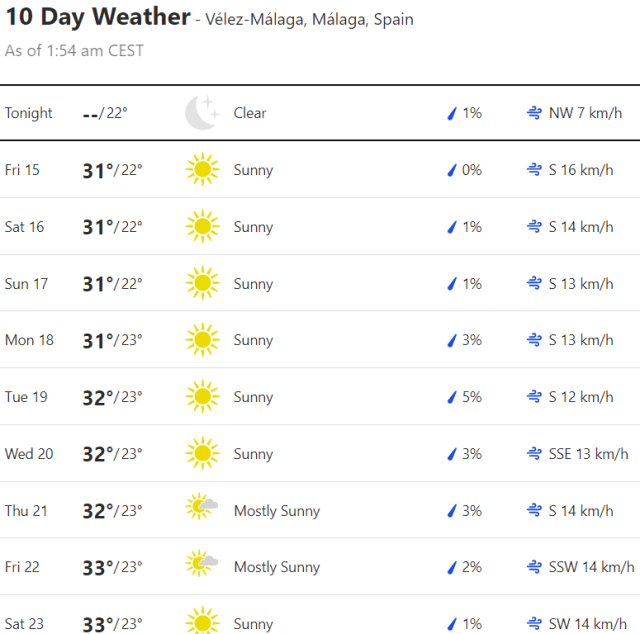Click the 5% precipitation value on Tue 19
Viewport: 640px width, 634px height.
[471, 397]
